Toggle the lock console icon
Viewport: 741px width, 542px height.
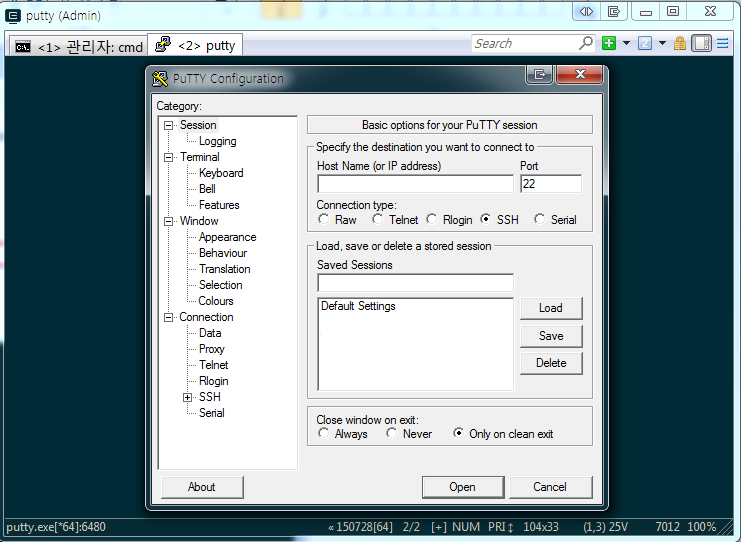(x=680, y=43)
